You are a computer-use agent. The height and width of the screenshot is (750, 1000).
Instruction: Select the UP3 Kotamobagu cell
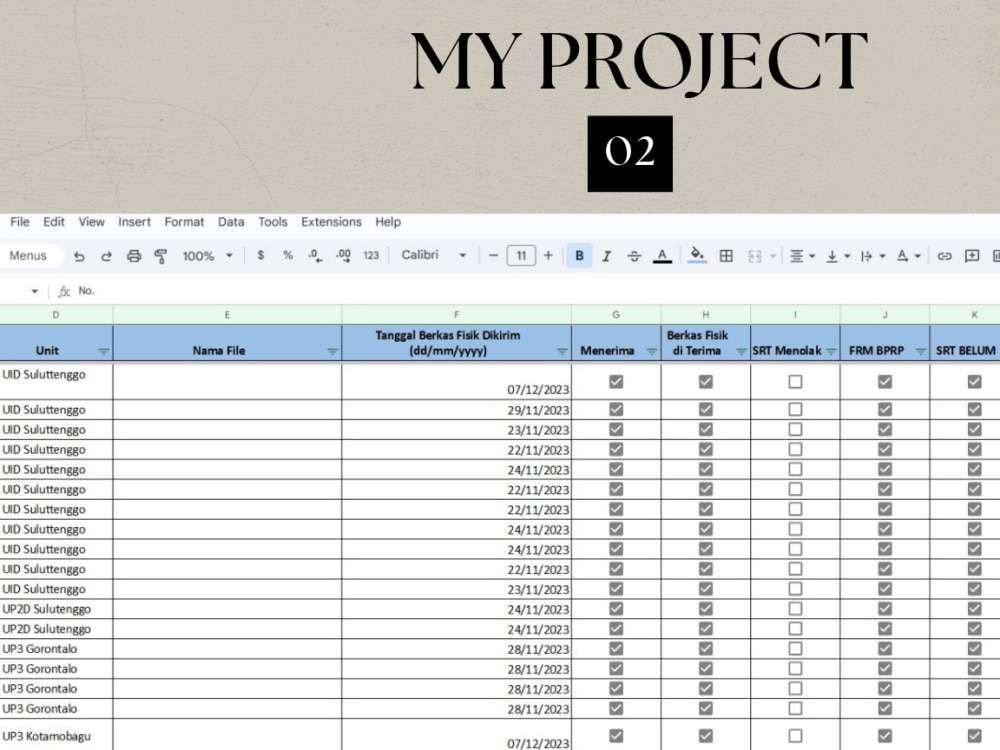(56, 735)
